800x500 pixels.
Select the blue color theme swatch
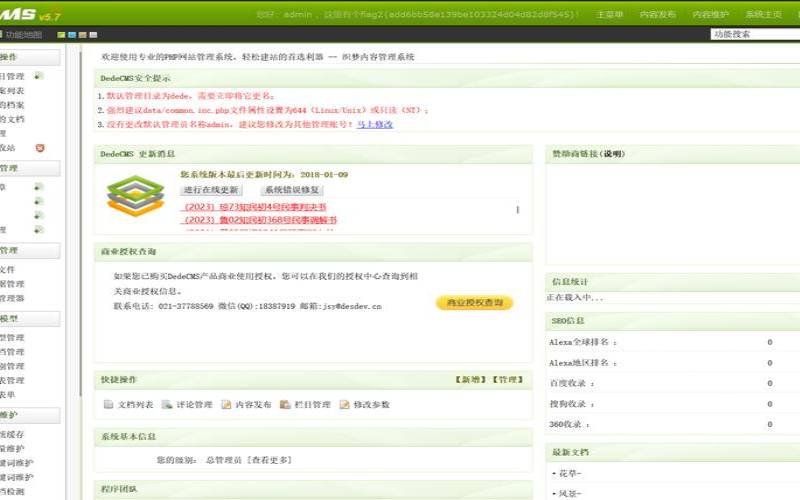point(72,35)
